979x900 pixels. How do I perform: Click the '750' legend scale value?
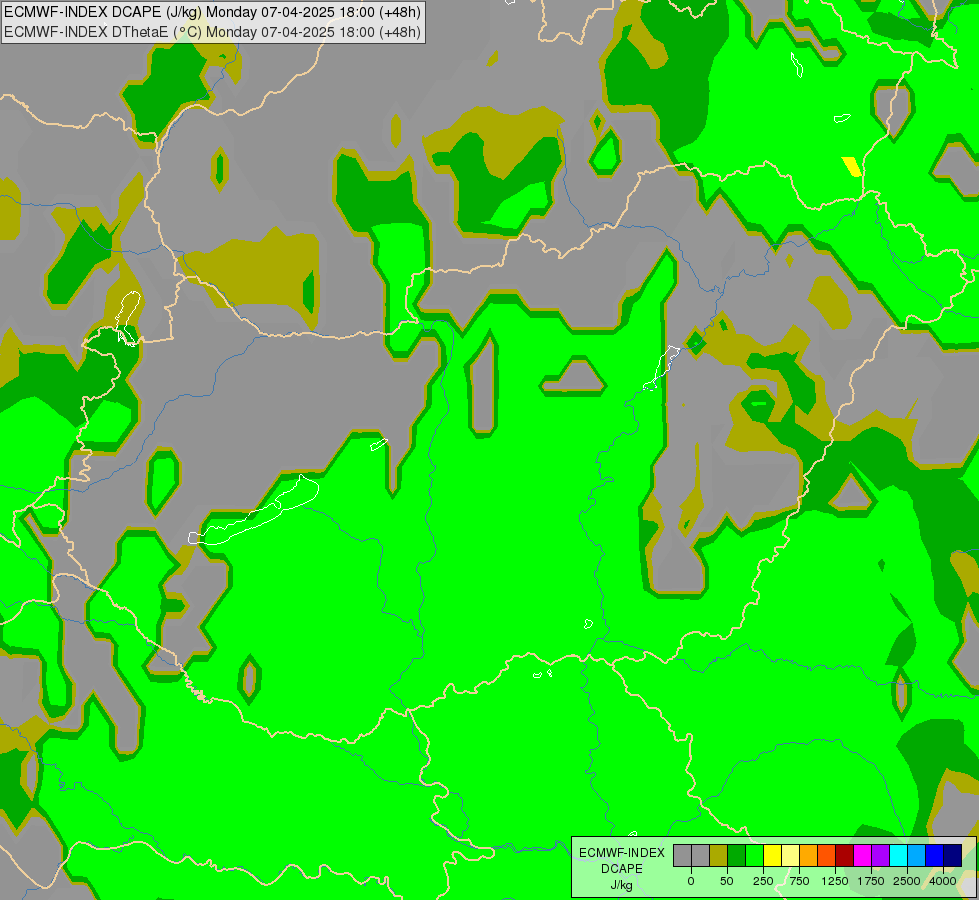(799, 881)
